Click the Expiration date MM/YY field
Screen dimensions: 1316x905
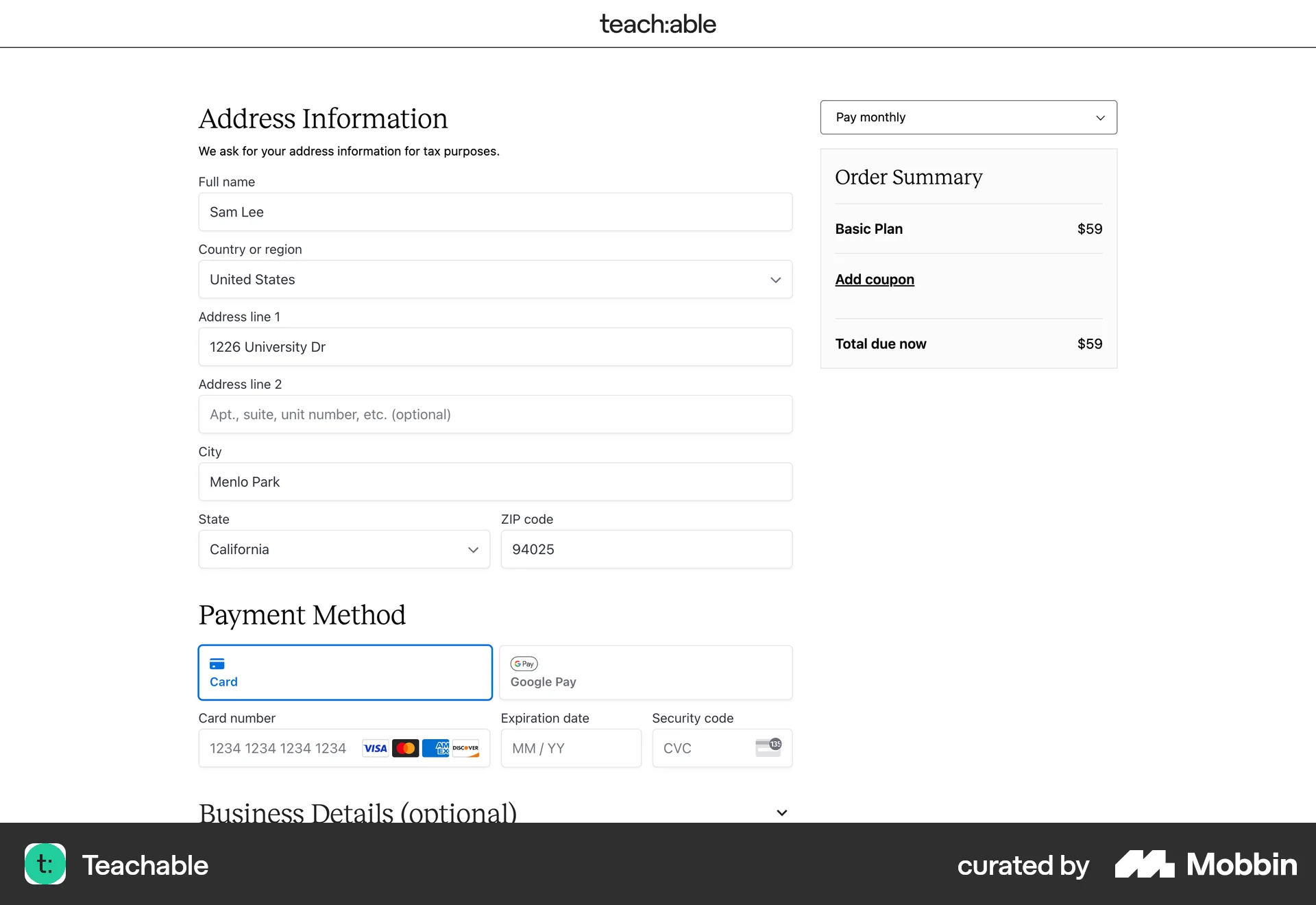571,748
